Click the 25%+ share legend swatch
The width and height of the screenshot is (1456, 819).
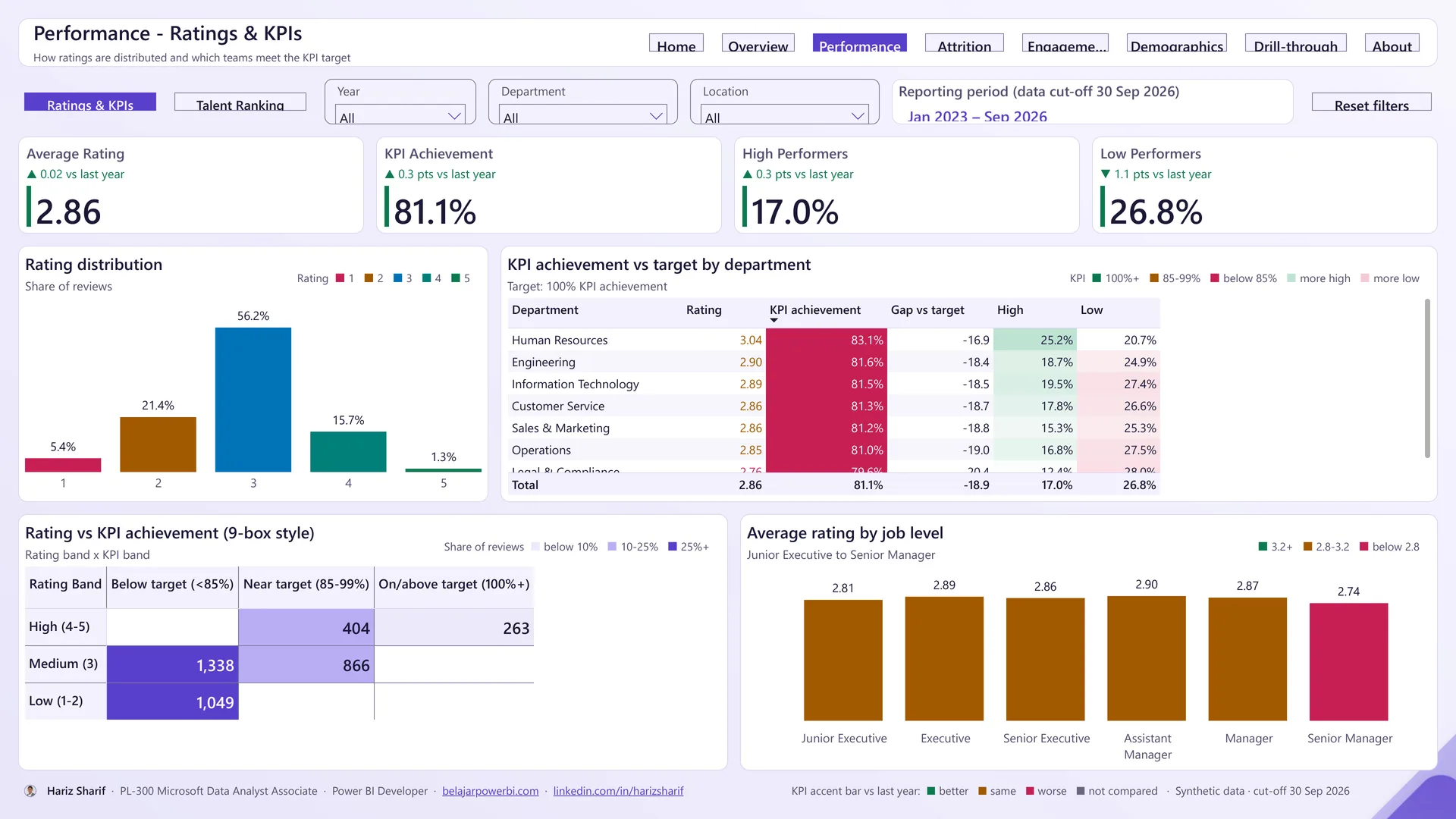tap(673, 547)
